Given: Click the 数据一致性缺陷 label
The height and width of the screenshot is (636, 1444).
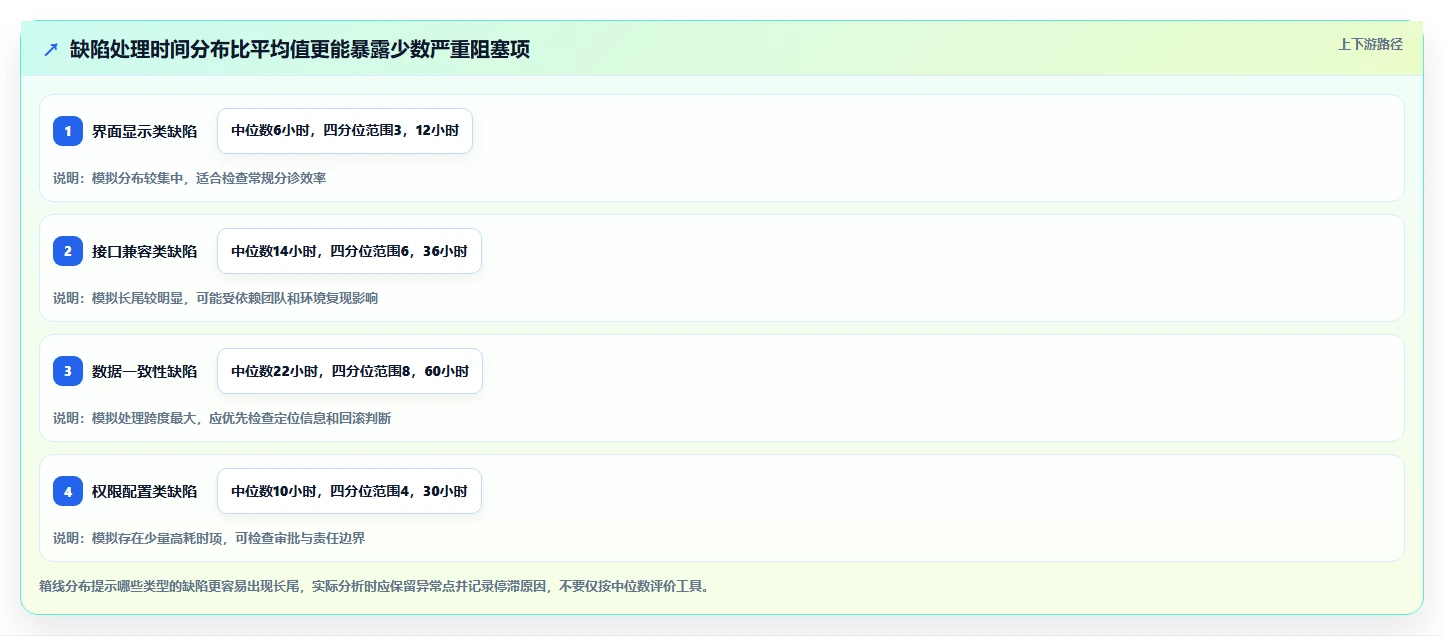Looking at the screenshot, I should [144, 371].
